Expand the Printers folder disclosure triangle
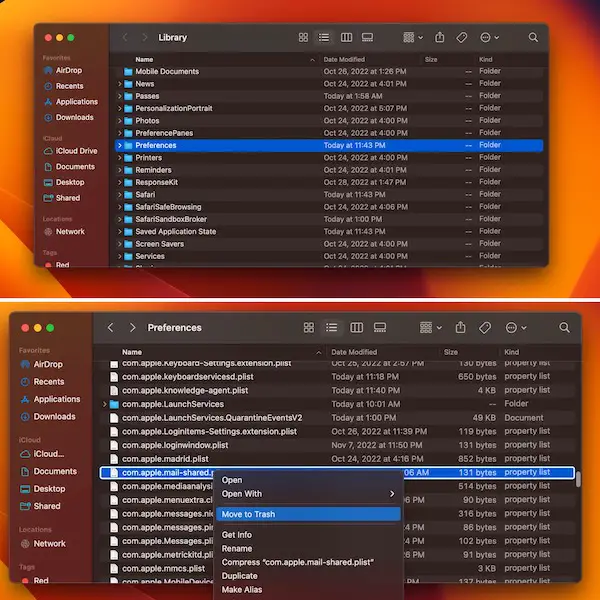 coord(119,158)
